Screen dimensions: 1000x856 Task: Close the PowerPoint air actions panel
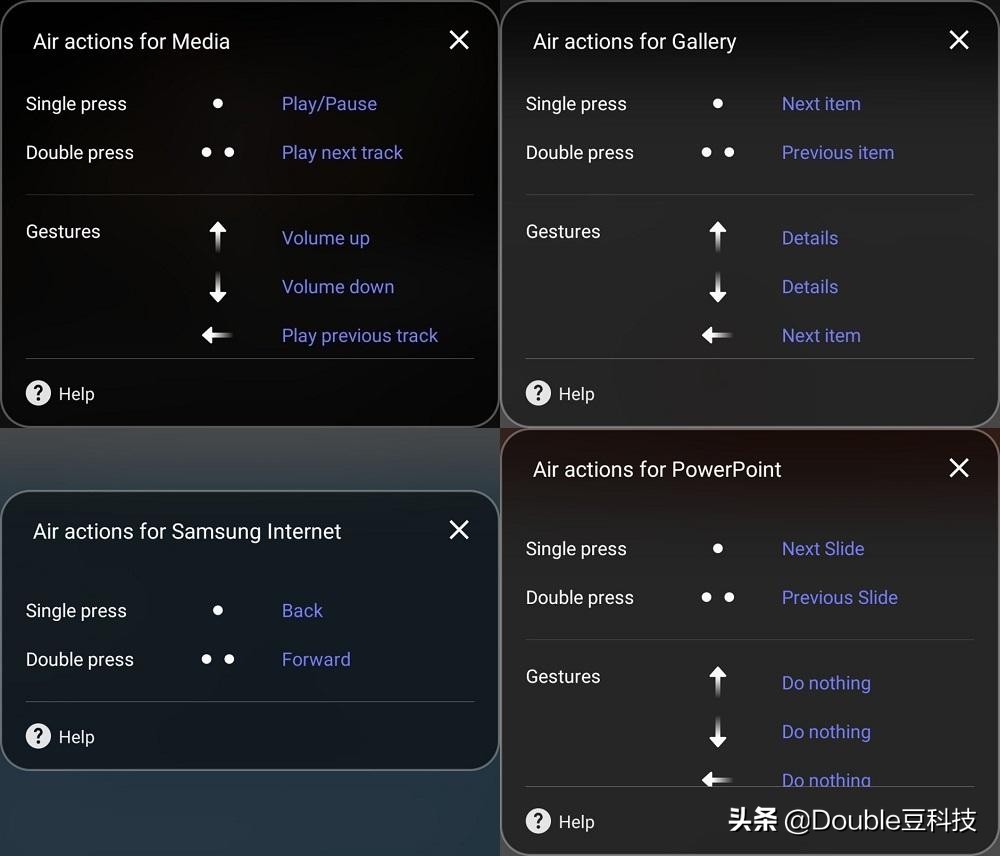[x=959, y=468]
